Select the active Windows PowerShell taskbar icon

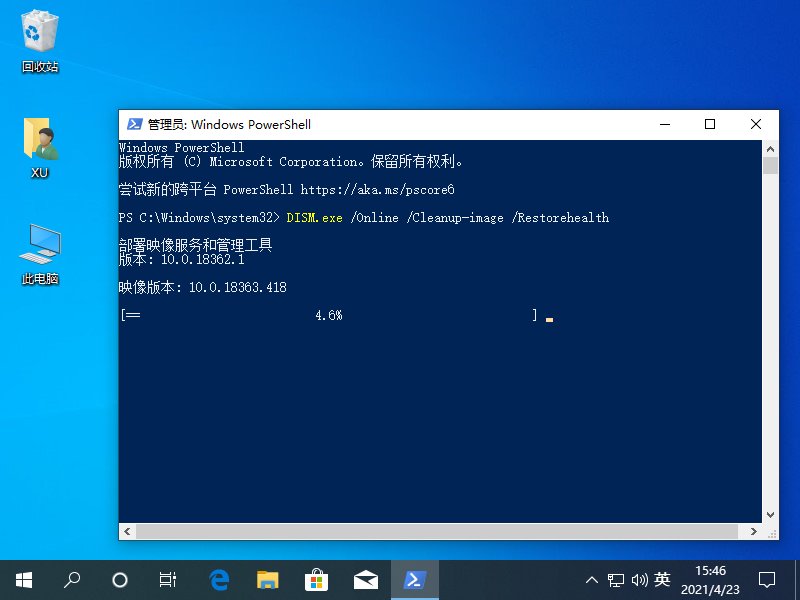click(415, 580)
